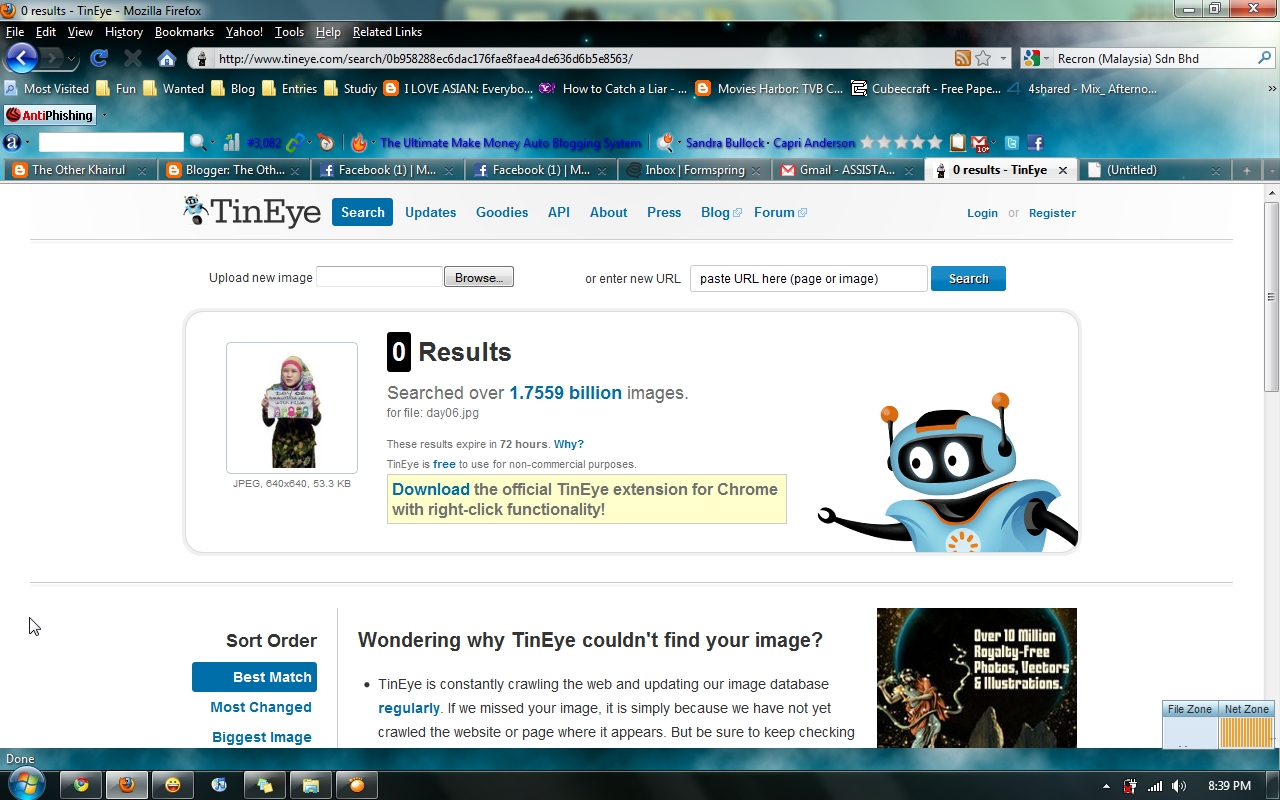Go back with the browser Back arrow

(21, 58)
